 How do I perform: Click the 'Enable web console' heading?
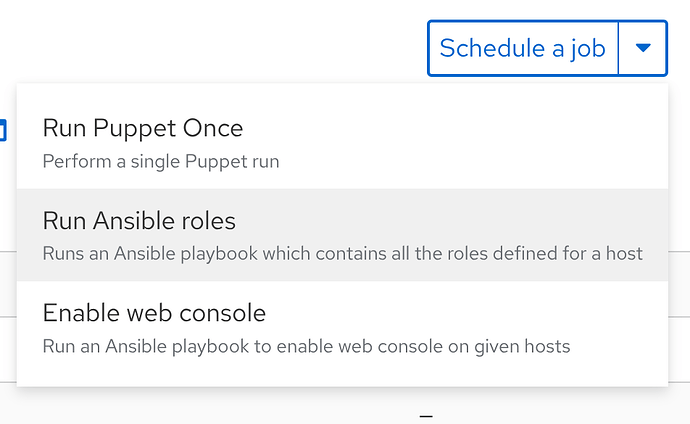[154, 313]
